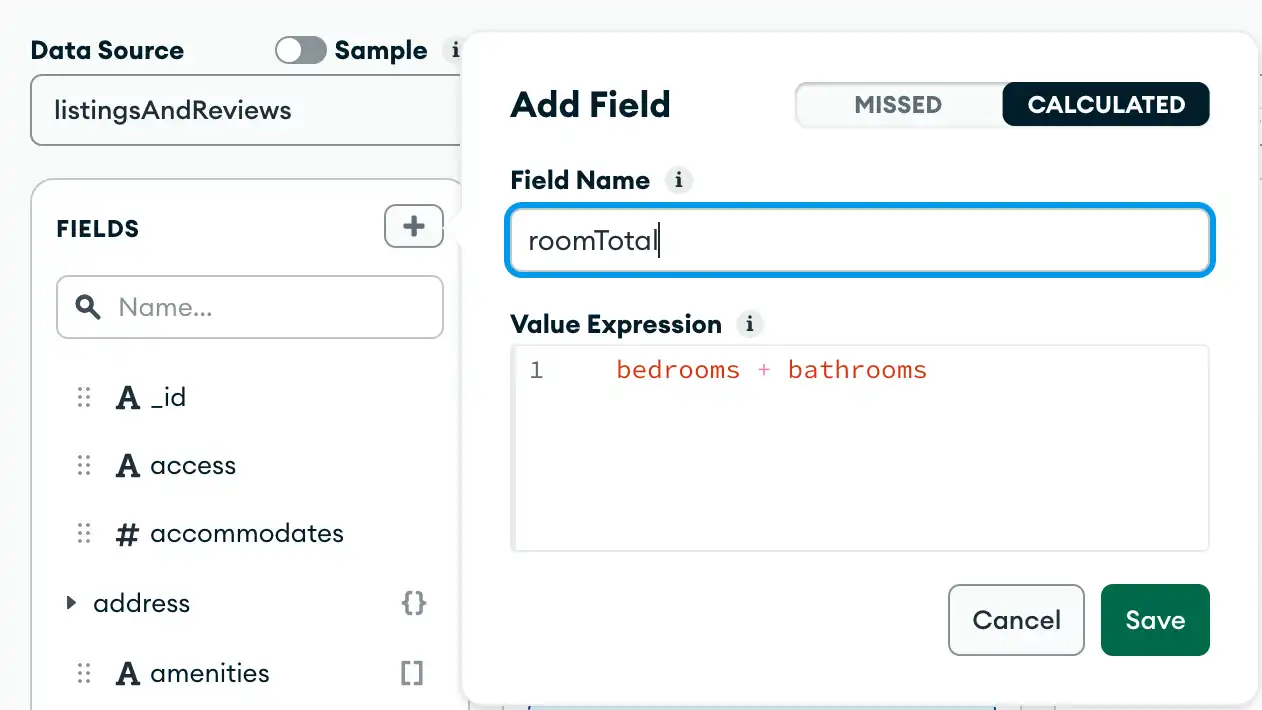This screenshot has height=710, width=1262.
Task: Click the plus icon to add a new field
Action: [413, 226]
